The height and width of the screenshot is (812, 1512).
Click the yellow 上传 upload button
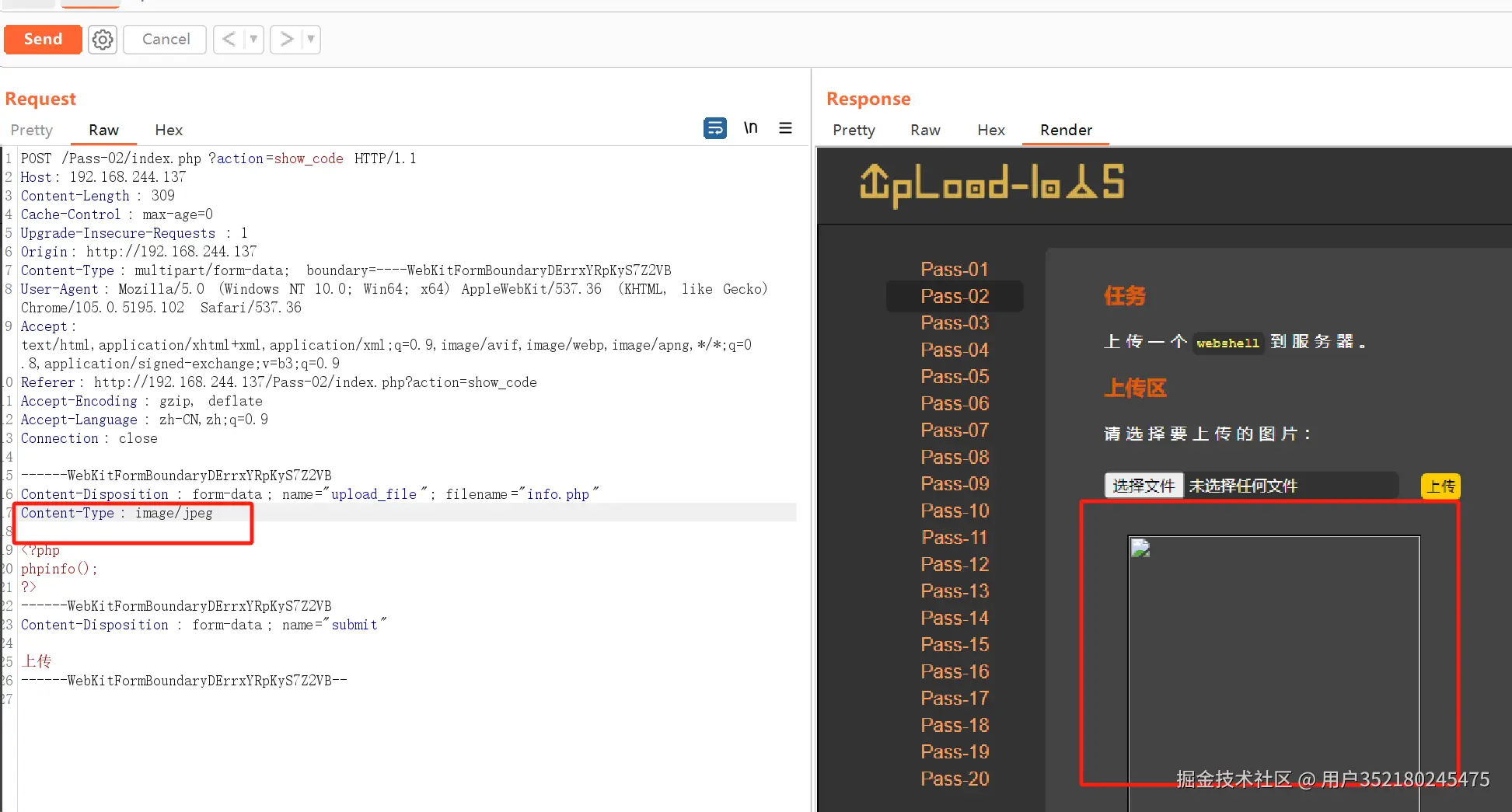click(x=1440, y=486)
